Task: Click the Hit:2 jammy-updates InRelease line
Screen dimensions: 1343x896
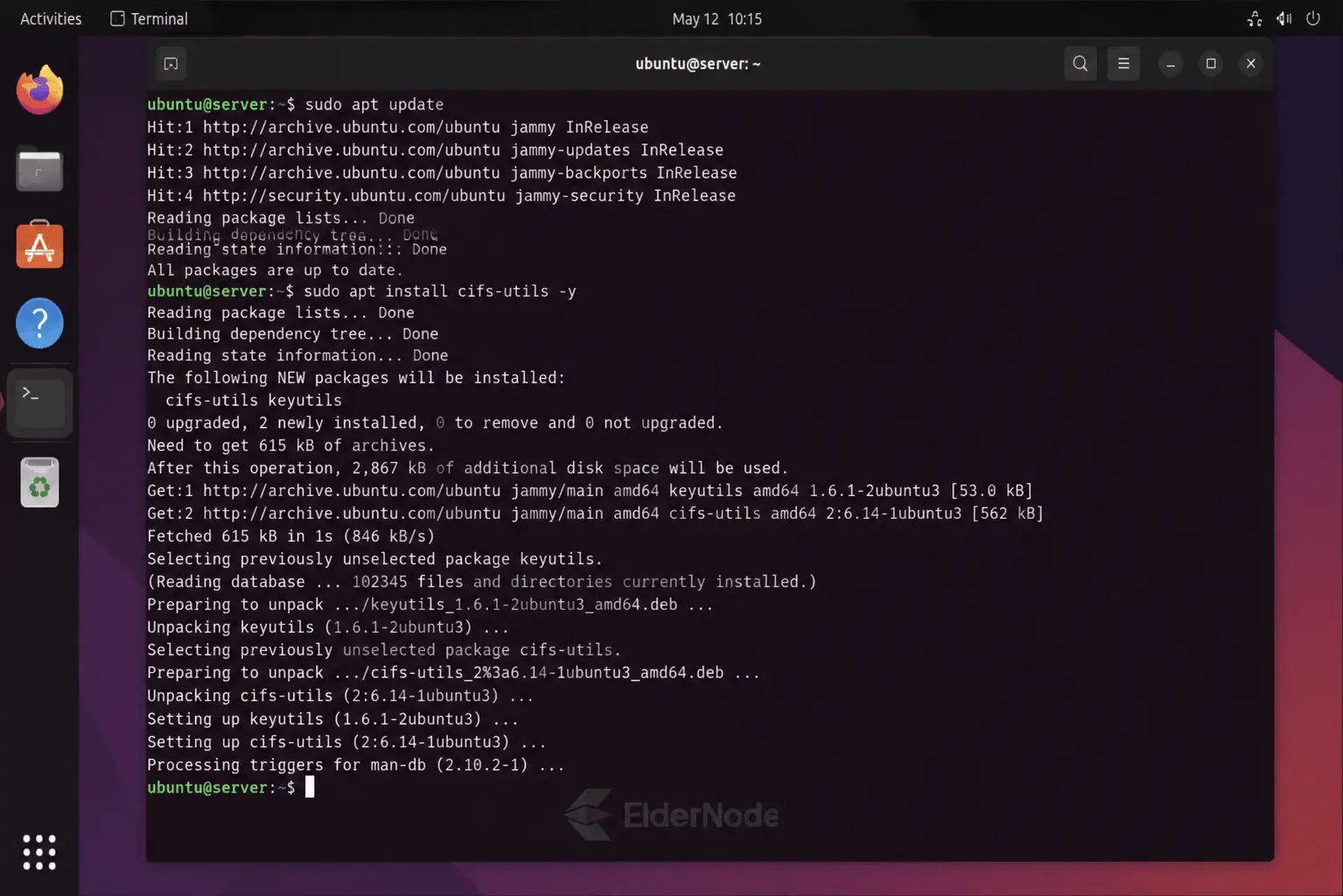Action: 435,150
